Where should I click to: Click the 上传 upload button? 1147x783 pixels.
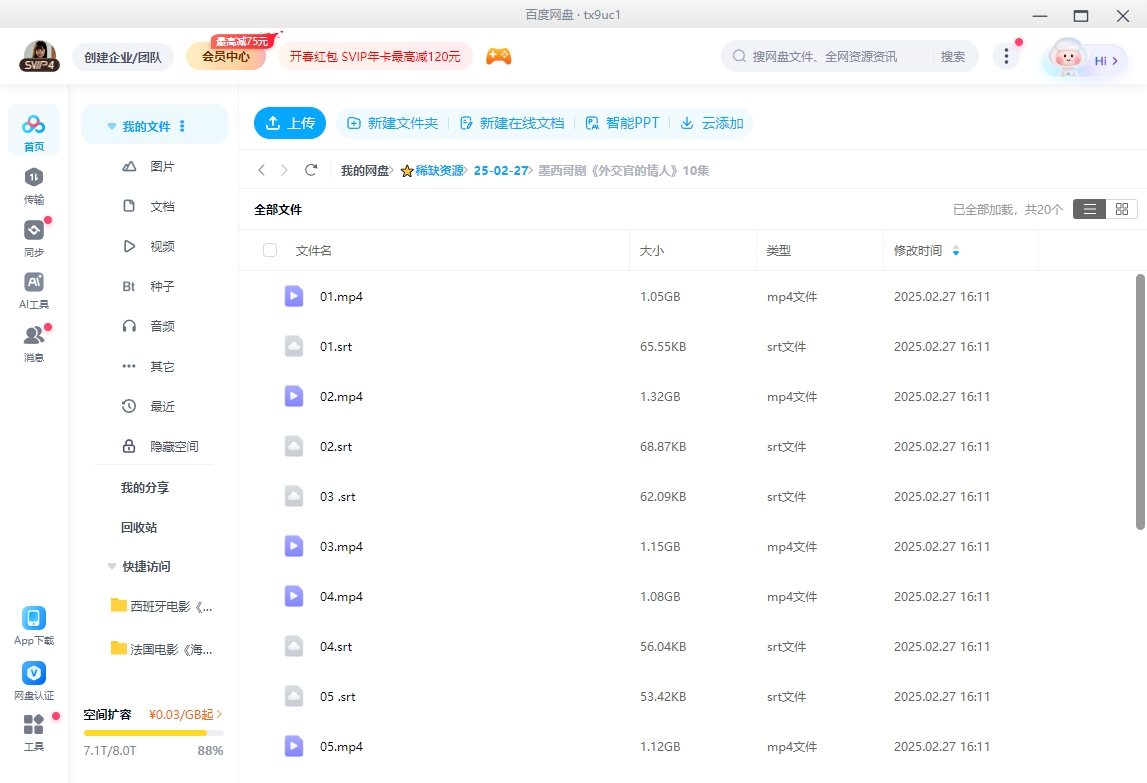click(289, 122)
